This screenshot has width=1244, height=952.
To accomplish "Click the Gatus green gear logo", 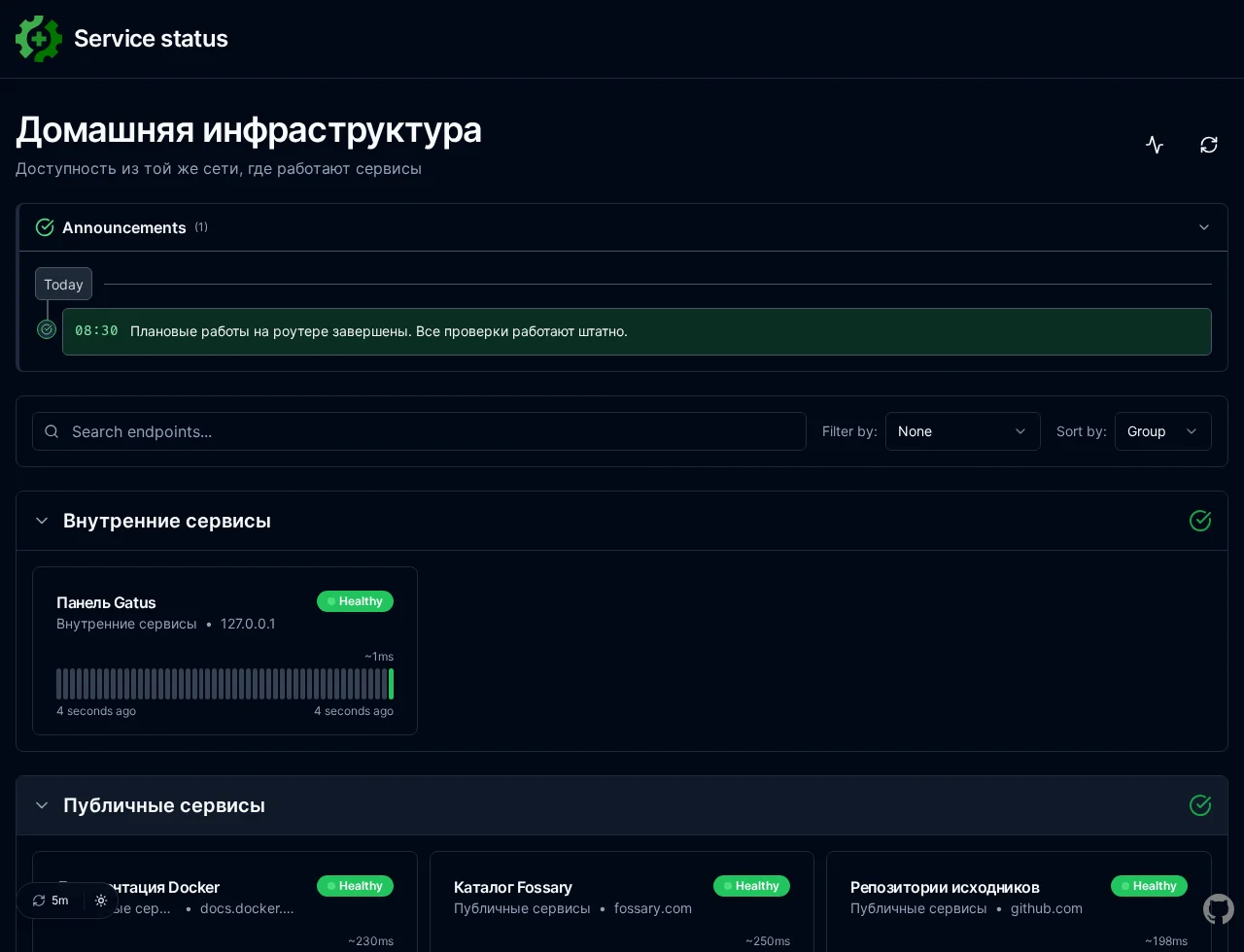I will click(39, 39).
